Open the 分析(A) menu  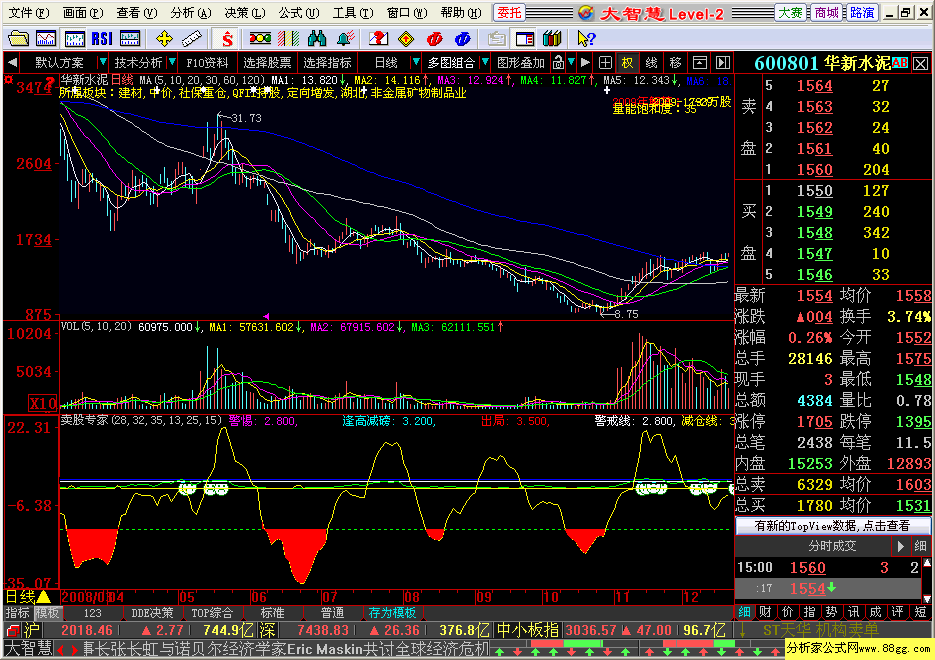coord(190,13)
